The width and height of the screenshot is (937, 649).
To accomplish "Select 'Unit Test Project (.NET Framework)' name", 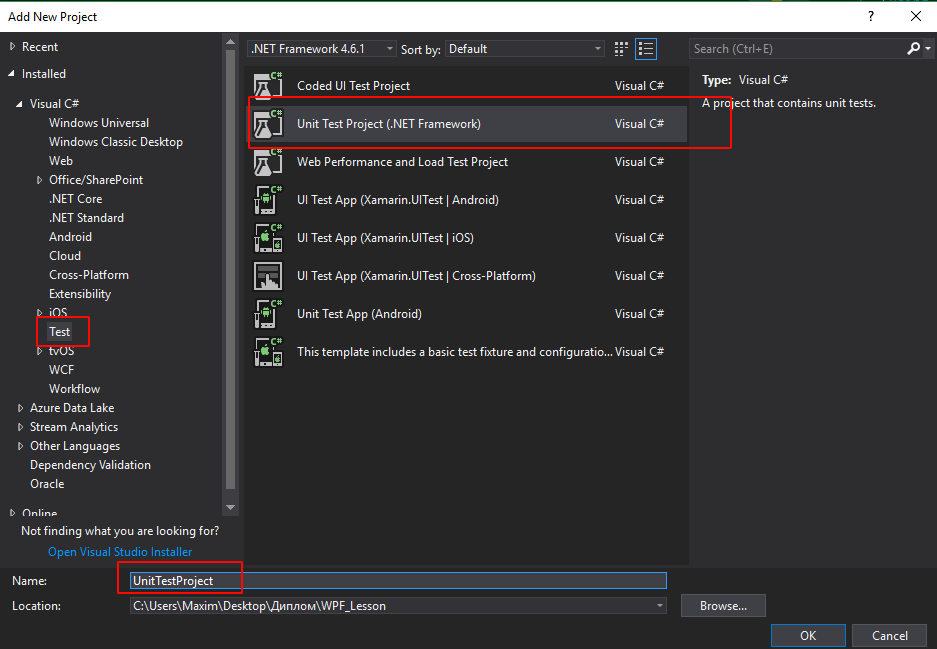I will tap(388, 124).
